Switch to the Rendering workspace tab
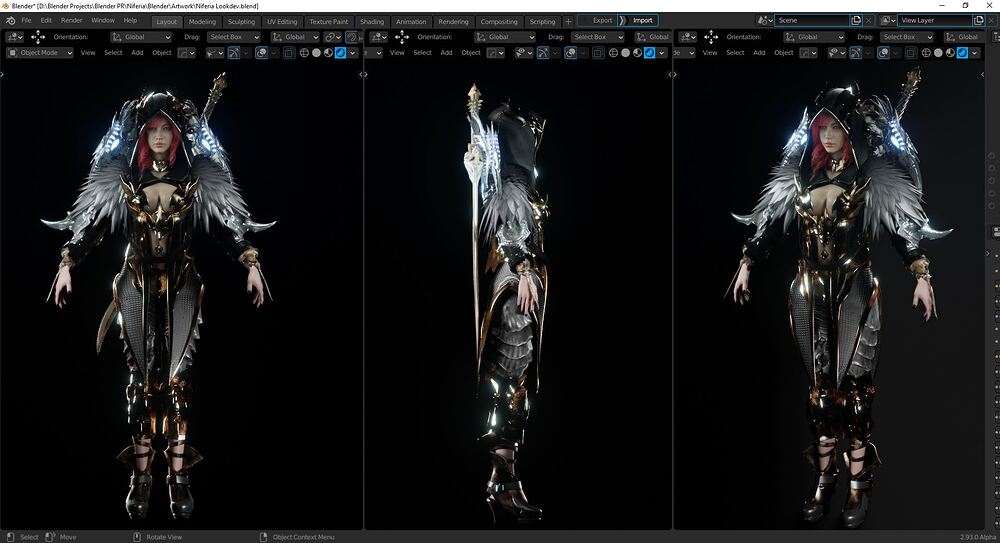This screenshot has height=543, width=1000. (x=453, y=21)
